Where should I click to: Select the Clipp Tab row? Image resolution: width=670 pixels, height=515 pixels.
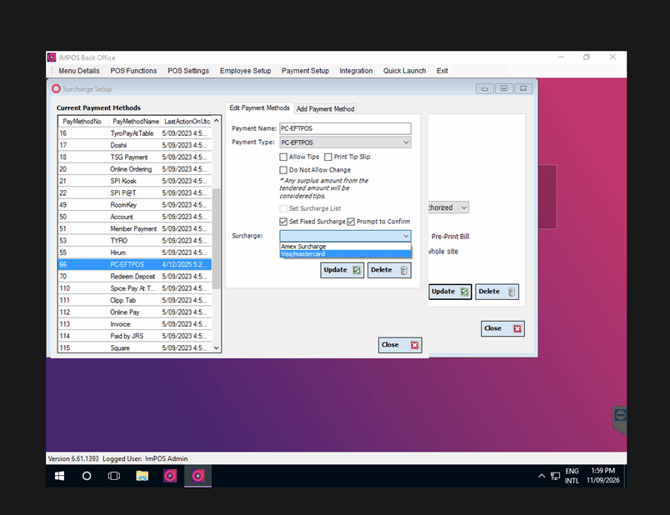point(135,300)
